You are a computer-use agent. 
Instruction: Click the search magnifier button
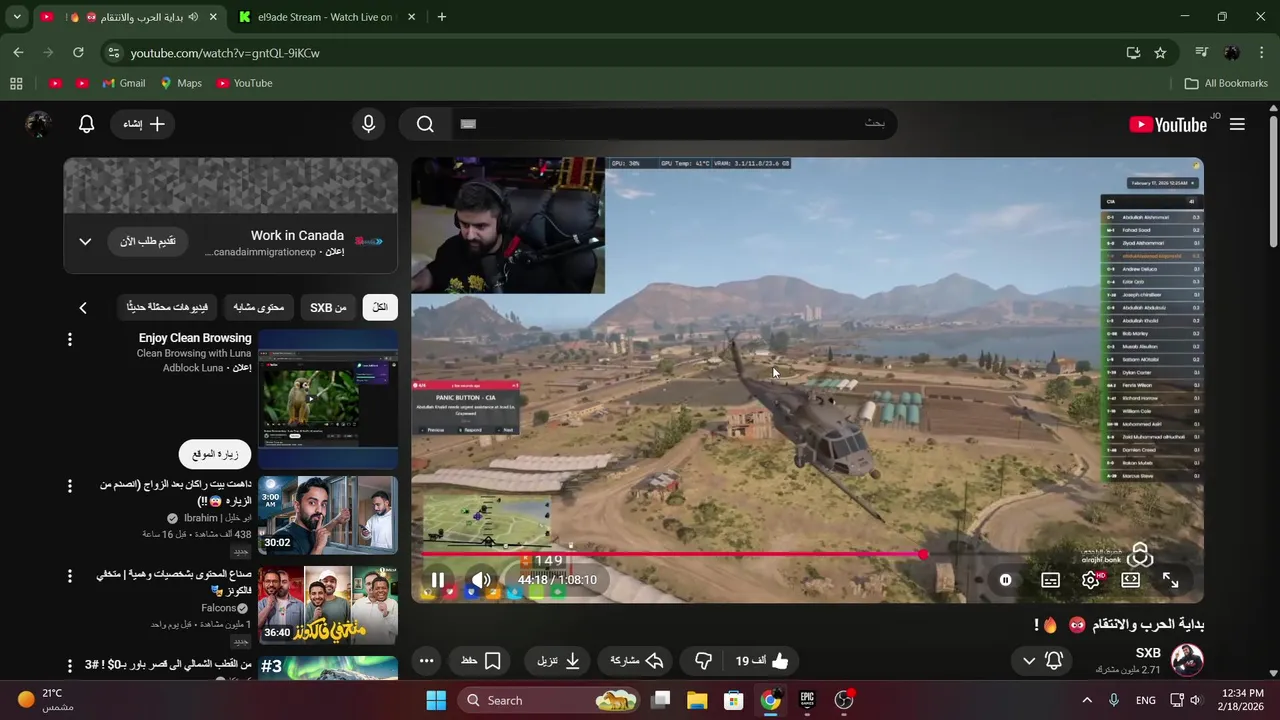point(425,124)
